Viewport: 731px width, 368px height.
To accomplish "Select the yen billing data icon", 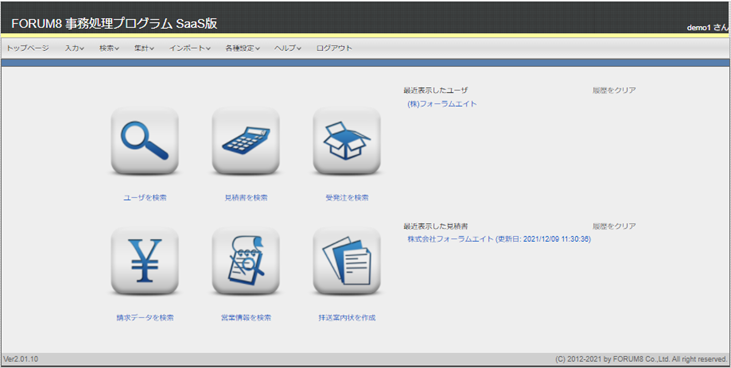I will click(x=145, y=261).
